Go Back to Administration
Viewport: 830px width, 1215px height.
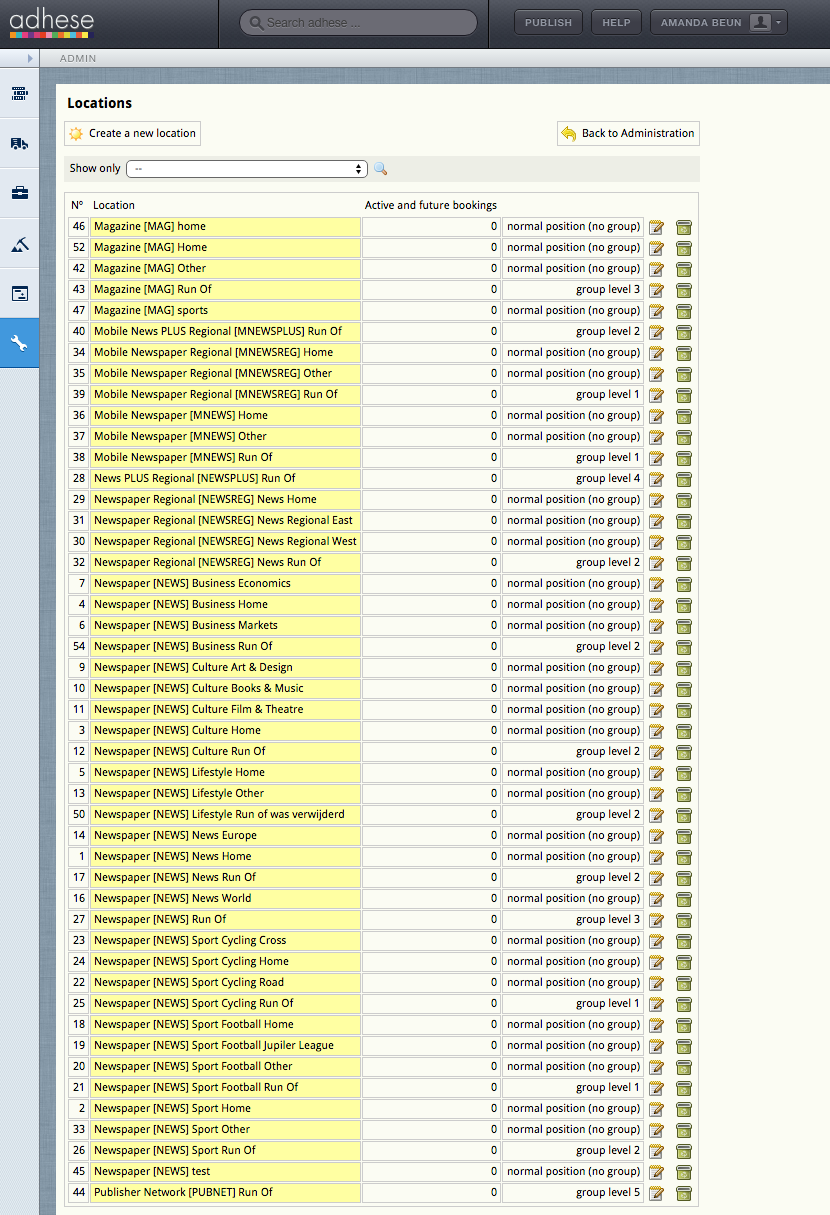click(x=628, y=133)
